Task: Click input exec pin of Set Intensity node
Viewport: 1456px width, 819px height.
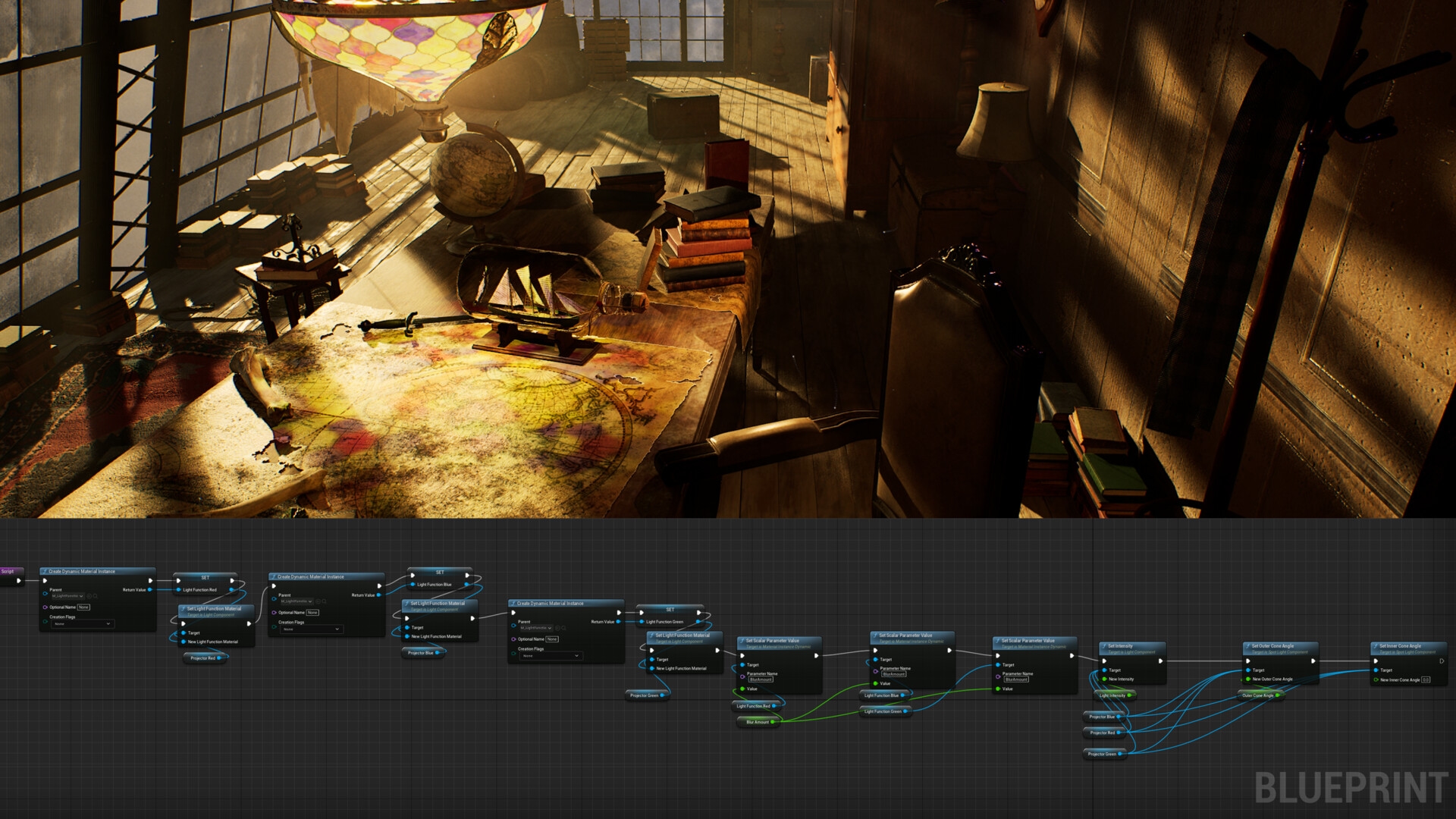Action: point(1104,661)
